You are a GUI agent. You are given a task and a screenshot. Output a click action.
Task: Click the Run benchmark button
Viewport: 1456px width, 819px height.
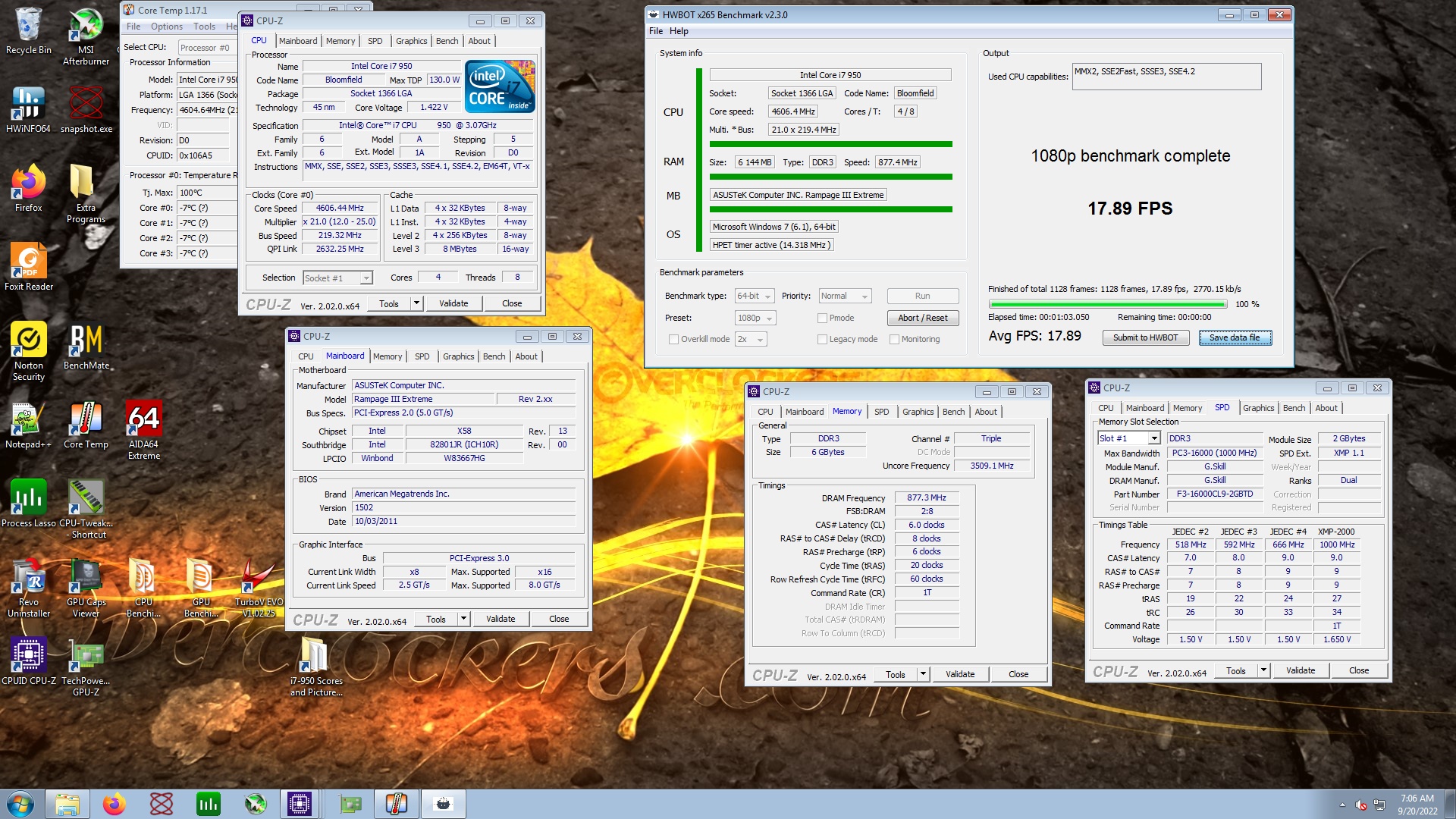[923, 296]
